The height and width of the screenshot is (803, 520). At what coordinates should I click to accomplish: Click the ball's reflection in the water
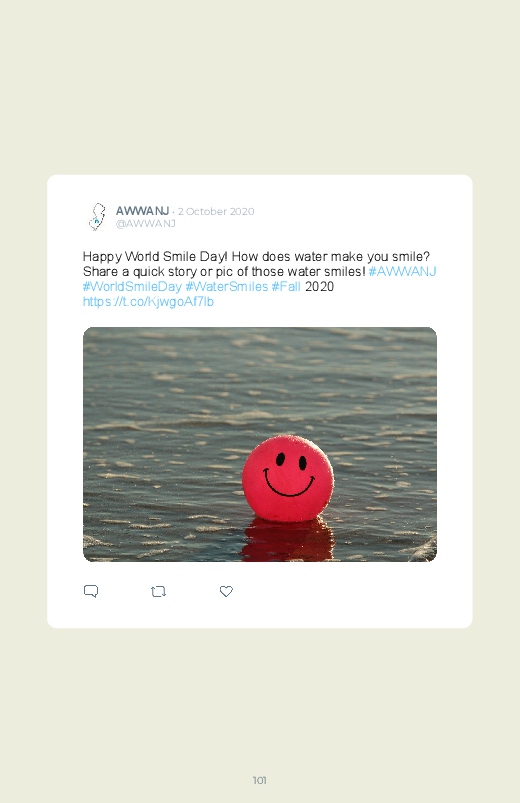[x=287, y=540]
